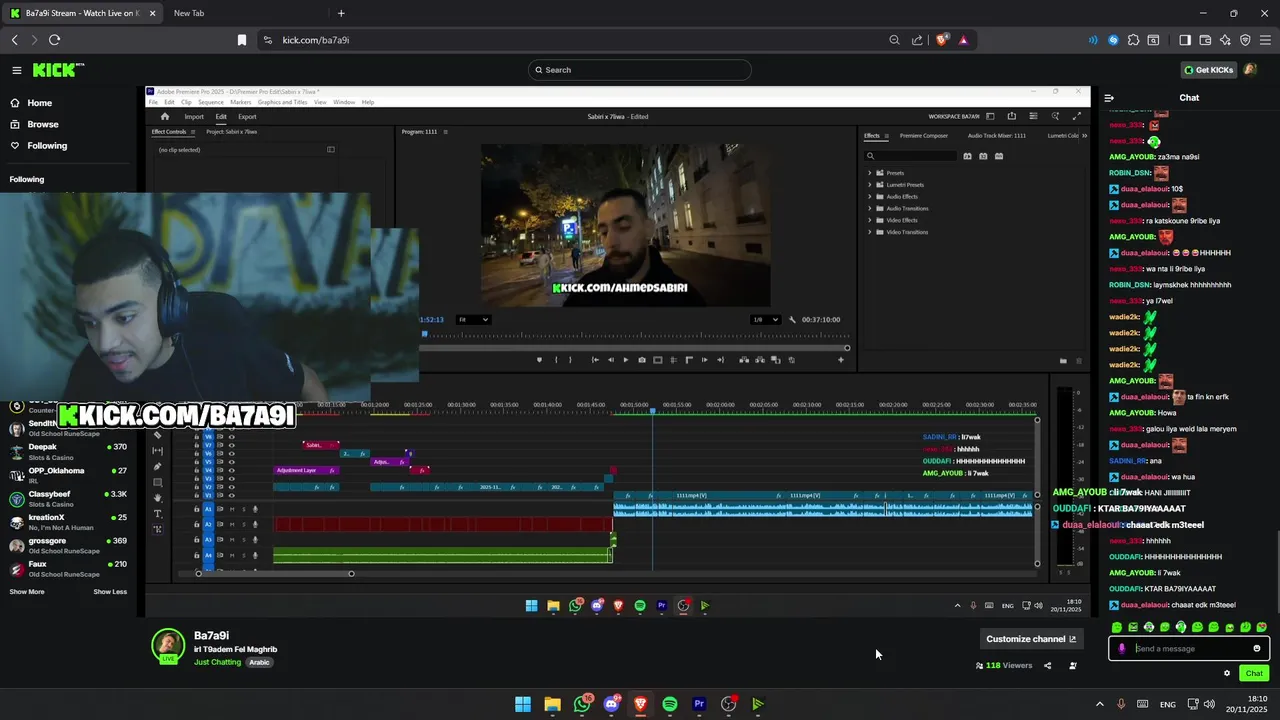The width and height of the screenshot is (1280, 720).
Task: Click the Windows Start button on taskbar
Action: [x=523, y=704]
